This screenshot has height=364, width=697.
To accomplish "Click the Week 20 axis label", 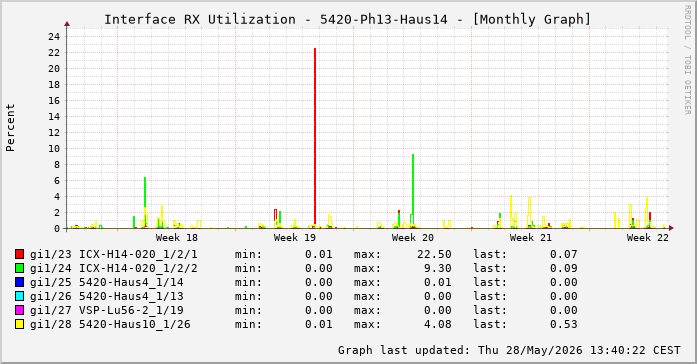I will (413, 238).
